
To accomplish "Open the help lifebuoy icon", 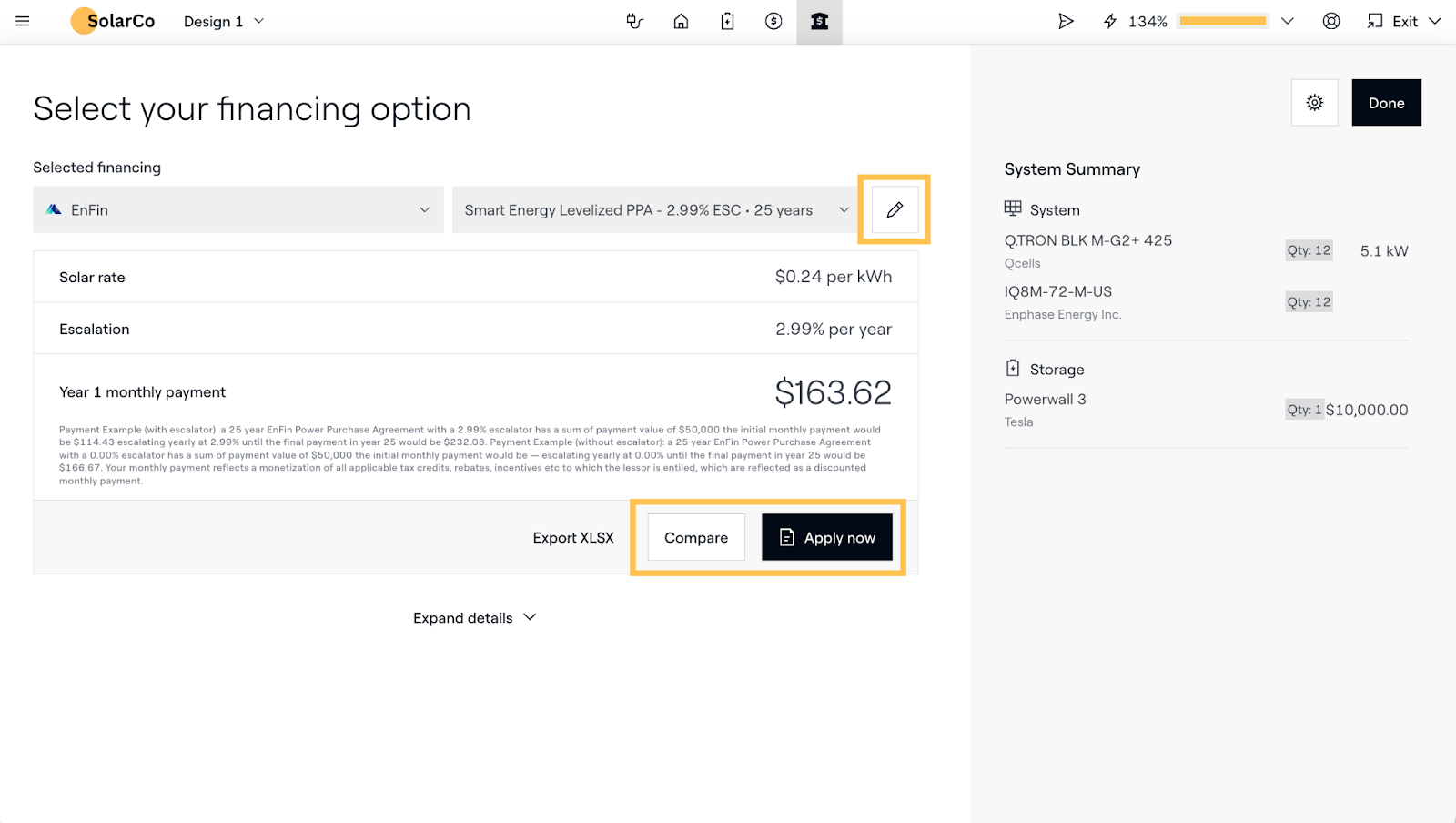I will tap(1331, 21).
